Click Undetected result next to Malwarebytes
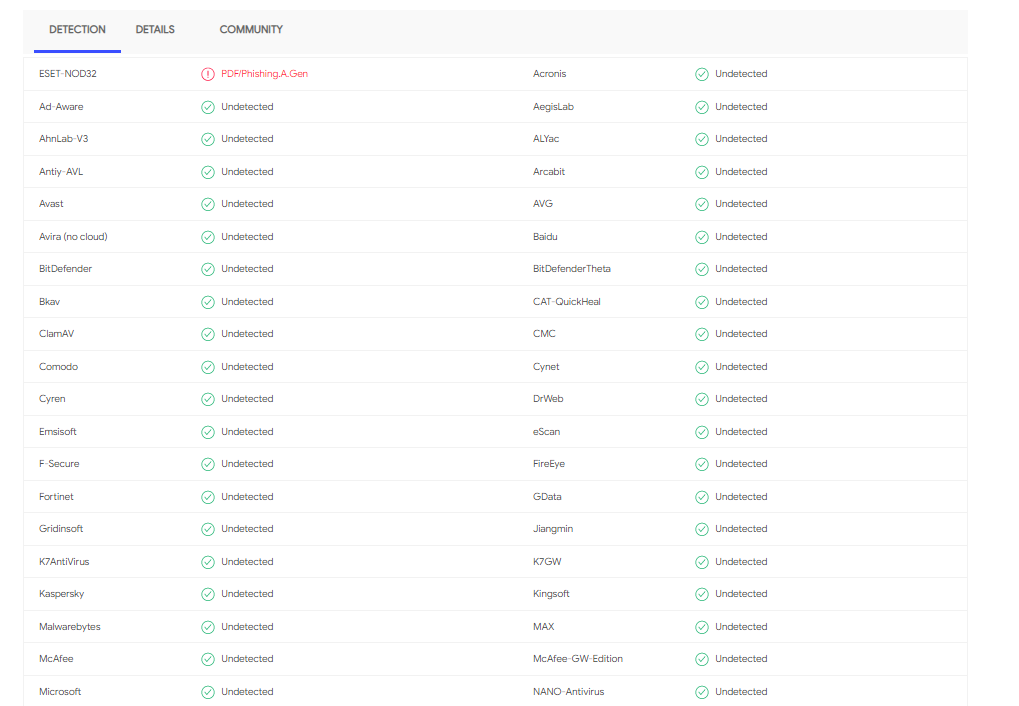The image size is (1019, 706). (x=247, y=627)
